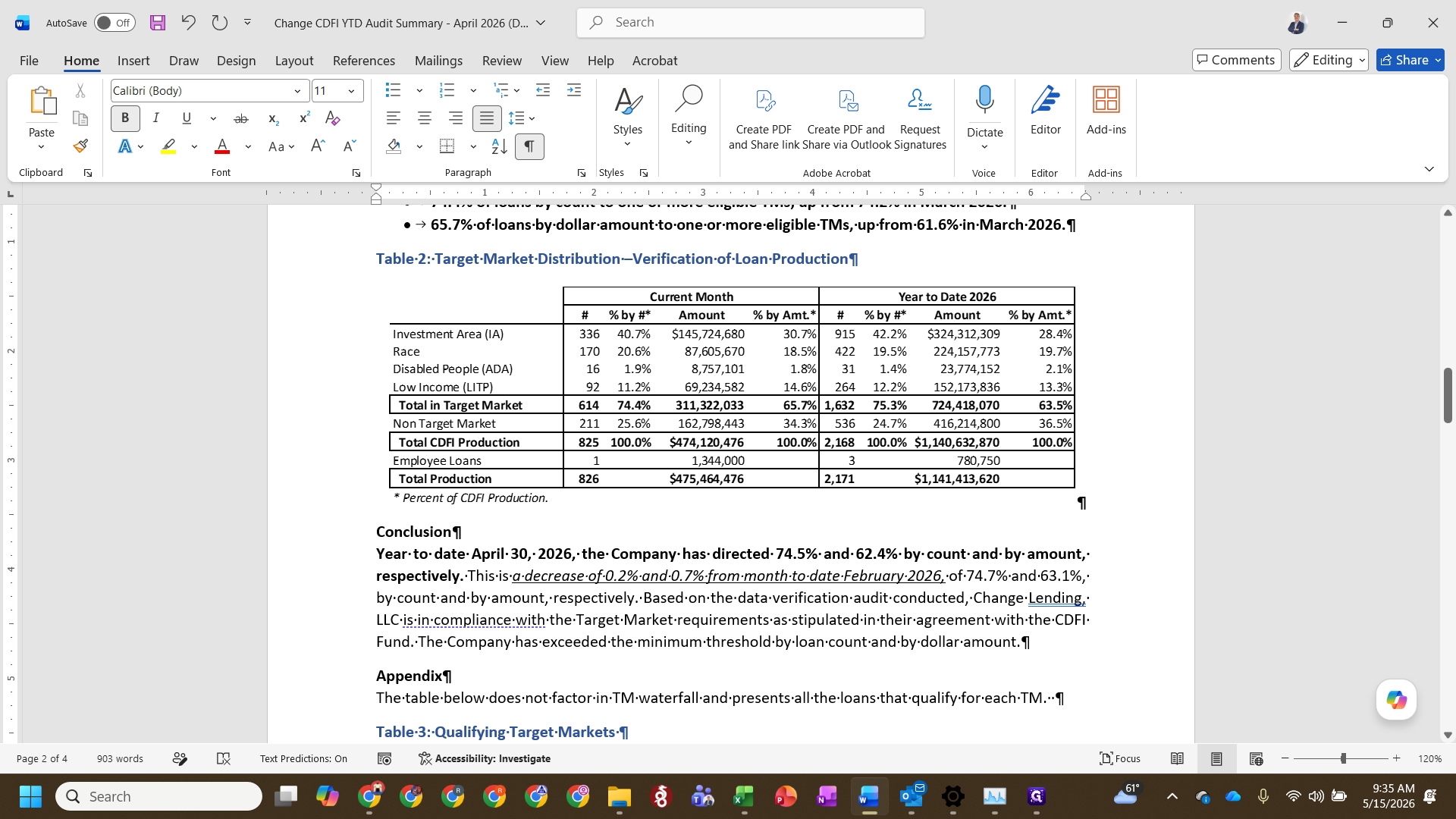
Task: Toggle Bold formatting
Action: click(125, 118)
